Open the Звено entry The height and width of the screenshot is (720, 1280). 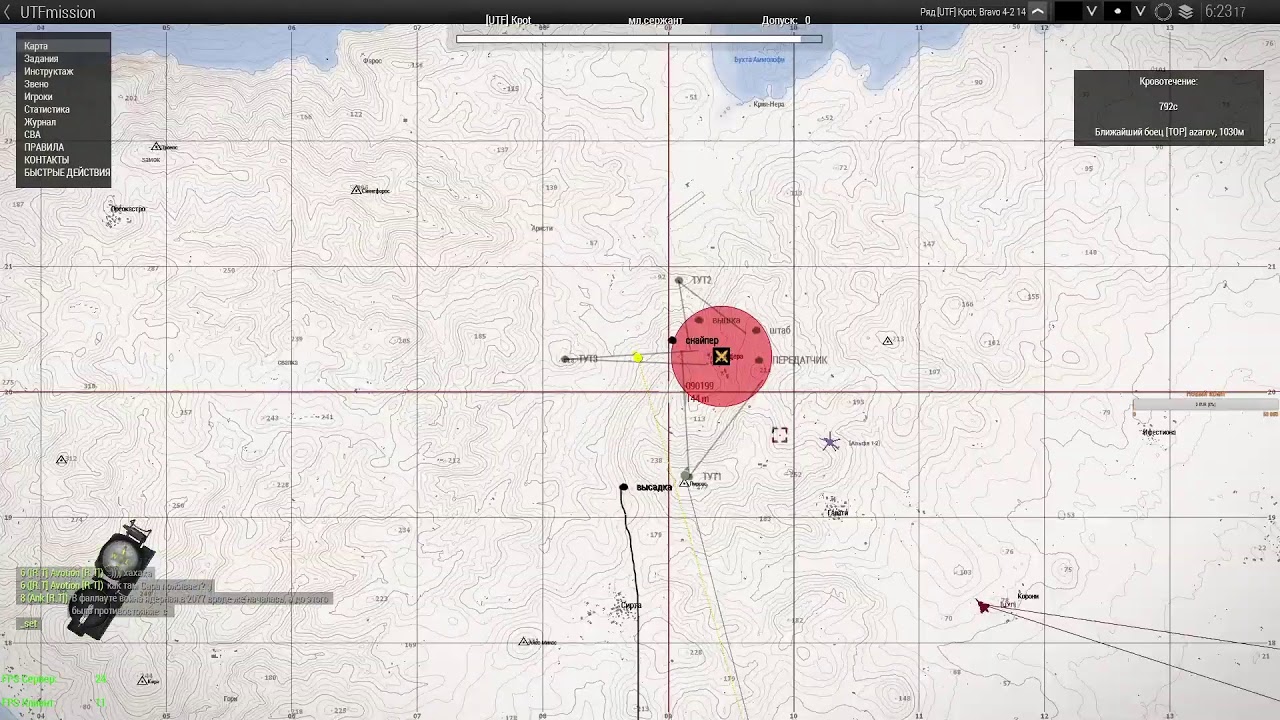64,84
